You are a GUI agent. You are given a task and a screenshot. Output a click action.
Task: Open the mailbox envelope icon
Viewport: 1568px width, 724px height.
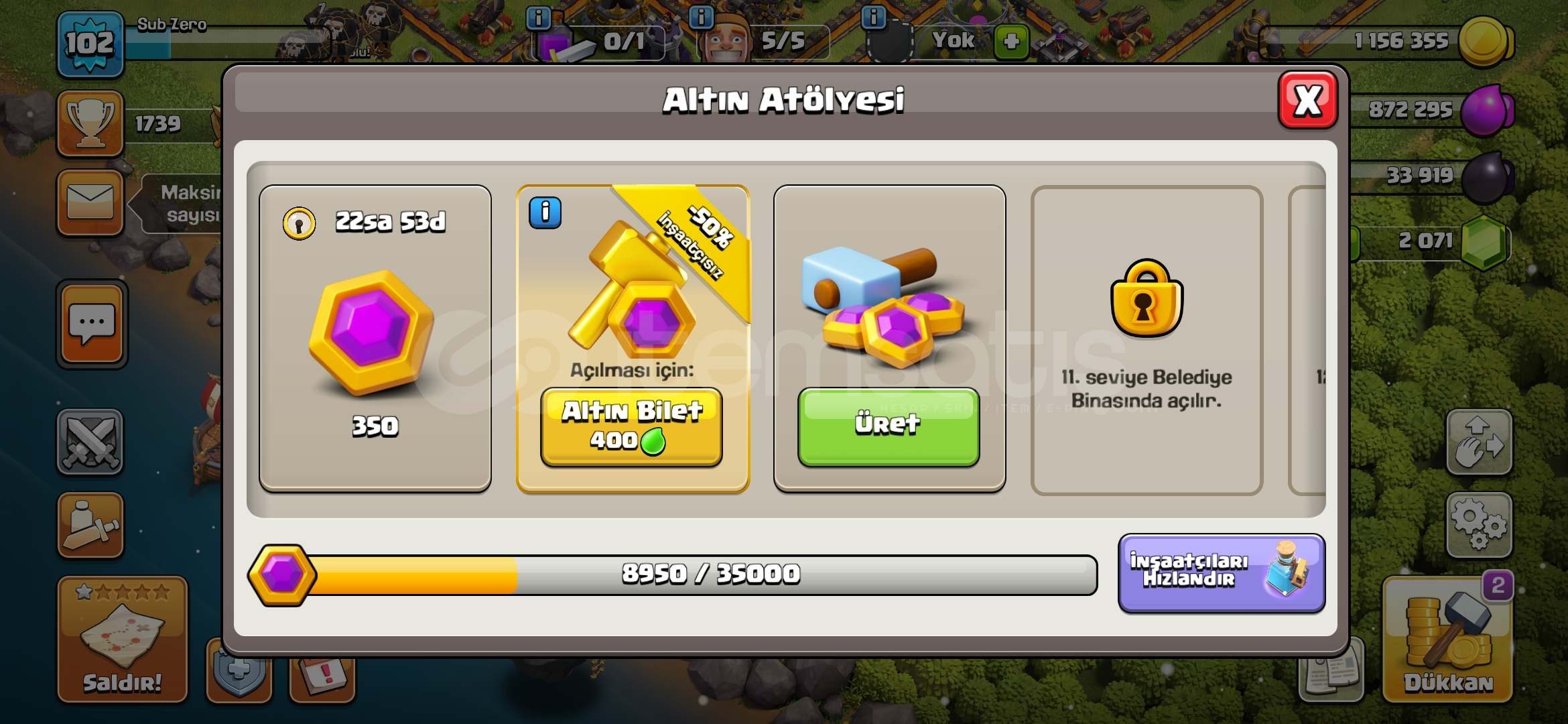click(90, 202)
